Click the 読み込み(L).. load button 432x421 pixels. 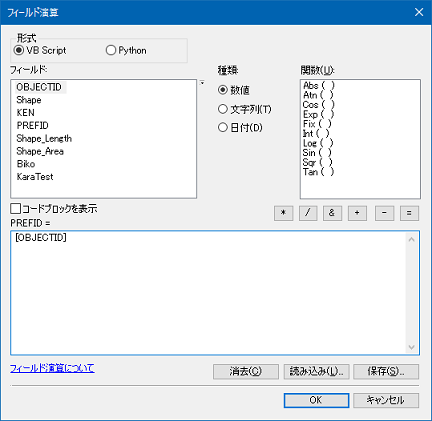[316, 371]
